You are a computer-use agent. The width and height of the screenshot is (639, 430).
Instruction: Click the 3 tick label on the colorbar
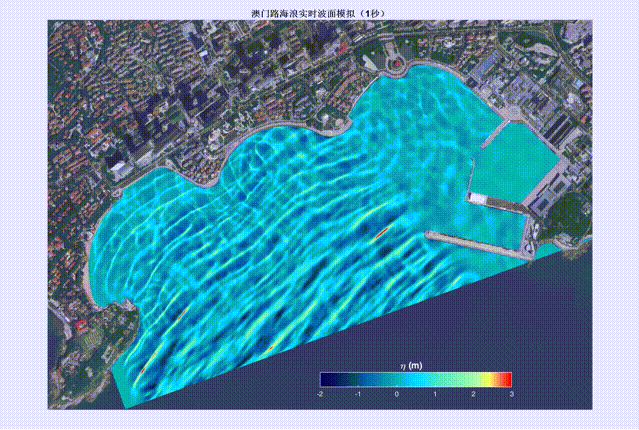tap(511, 394)
